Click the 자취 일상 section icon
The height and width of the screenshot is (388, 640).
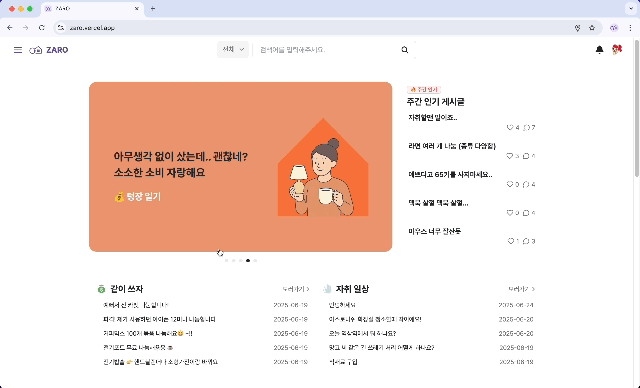pyautogui.click(x=327, y=289)
